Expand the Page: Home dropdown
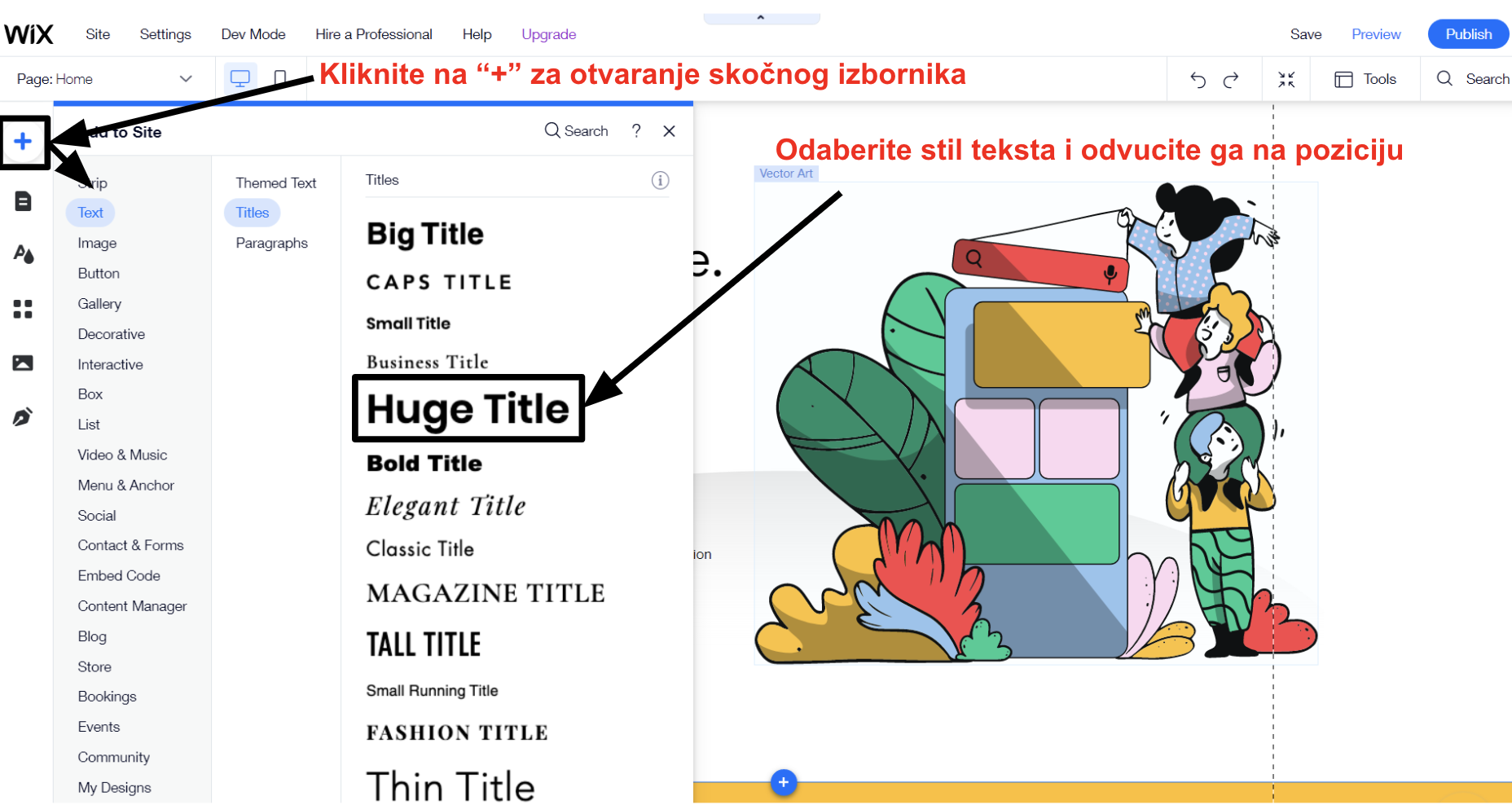The width and height of the screenshot is (1512, 805). (186, 79)
